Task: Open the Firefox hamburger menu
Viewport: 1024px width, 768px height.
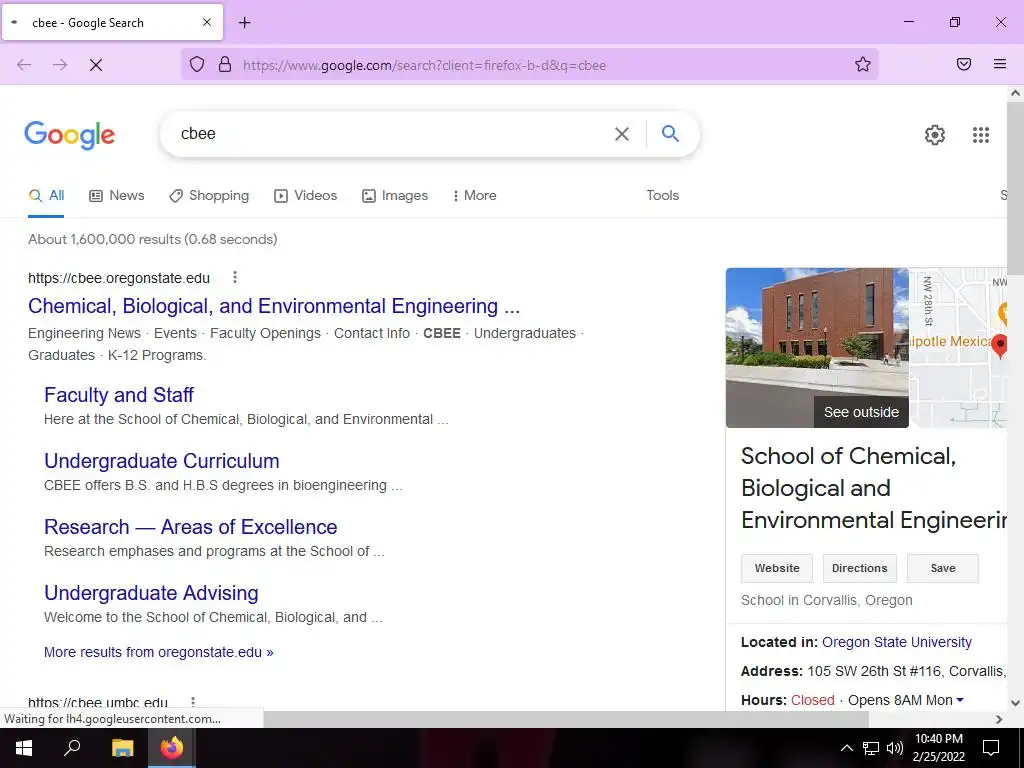Action: 1000,64
